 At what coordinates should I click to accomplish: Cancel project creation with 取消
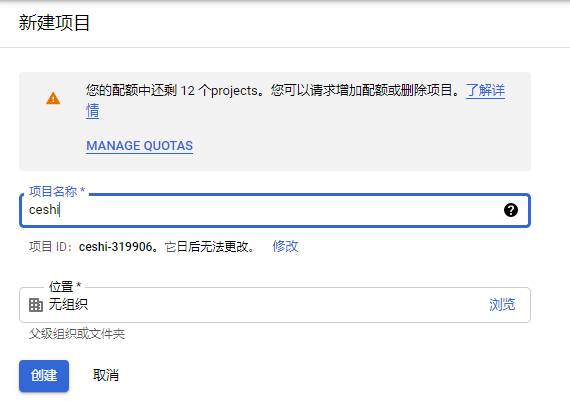106,376
